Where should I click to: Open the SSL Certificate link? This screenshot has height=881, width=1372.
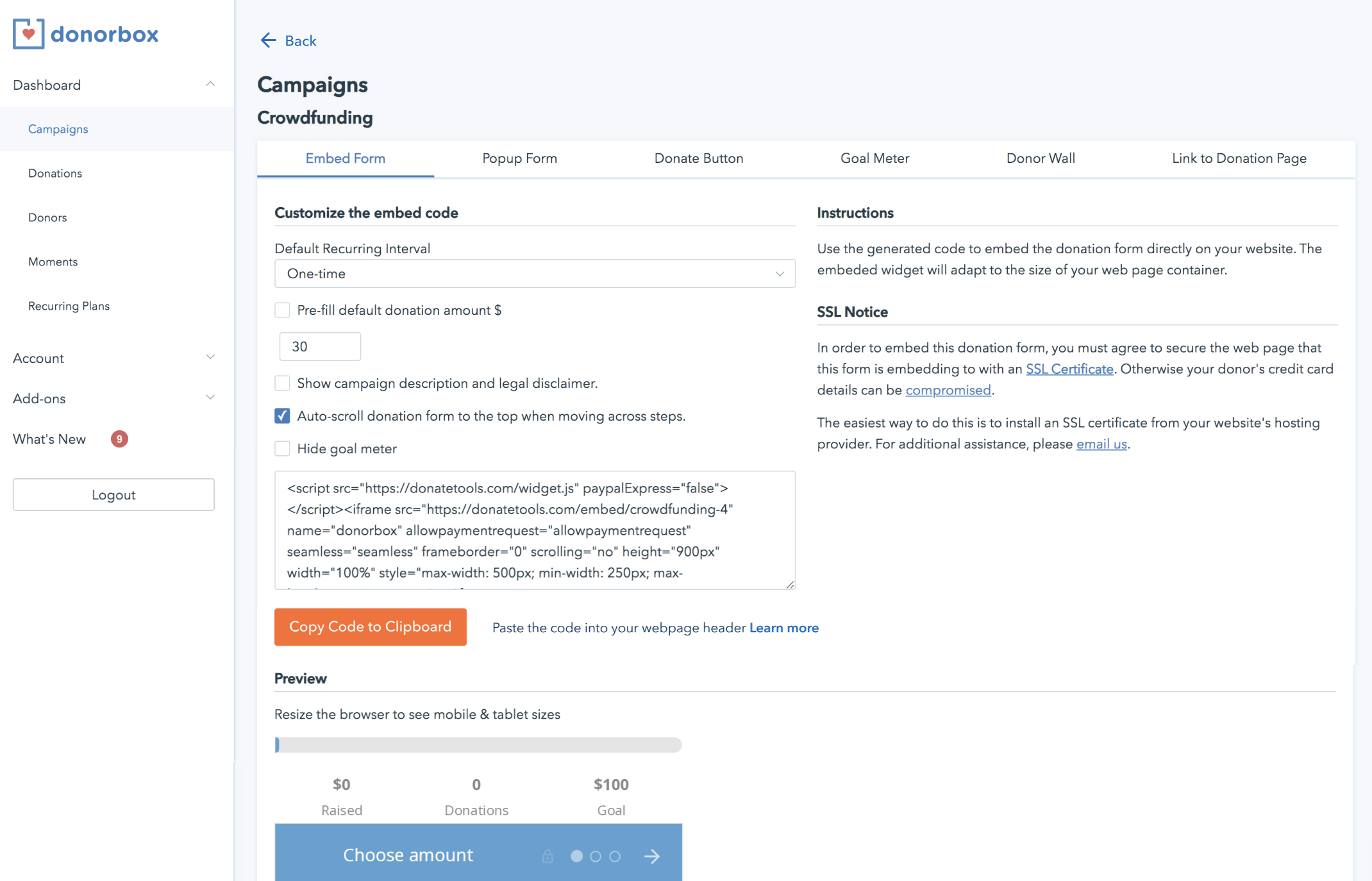(x=1069, y=369)
